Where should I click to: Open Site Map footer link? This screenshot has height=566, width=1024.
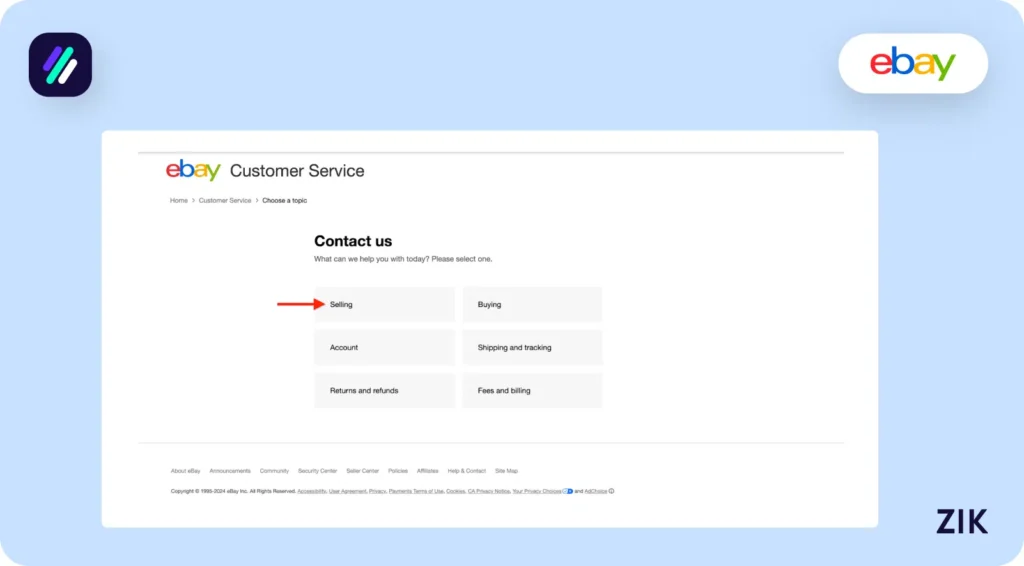tap(506, 471)
